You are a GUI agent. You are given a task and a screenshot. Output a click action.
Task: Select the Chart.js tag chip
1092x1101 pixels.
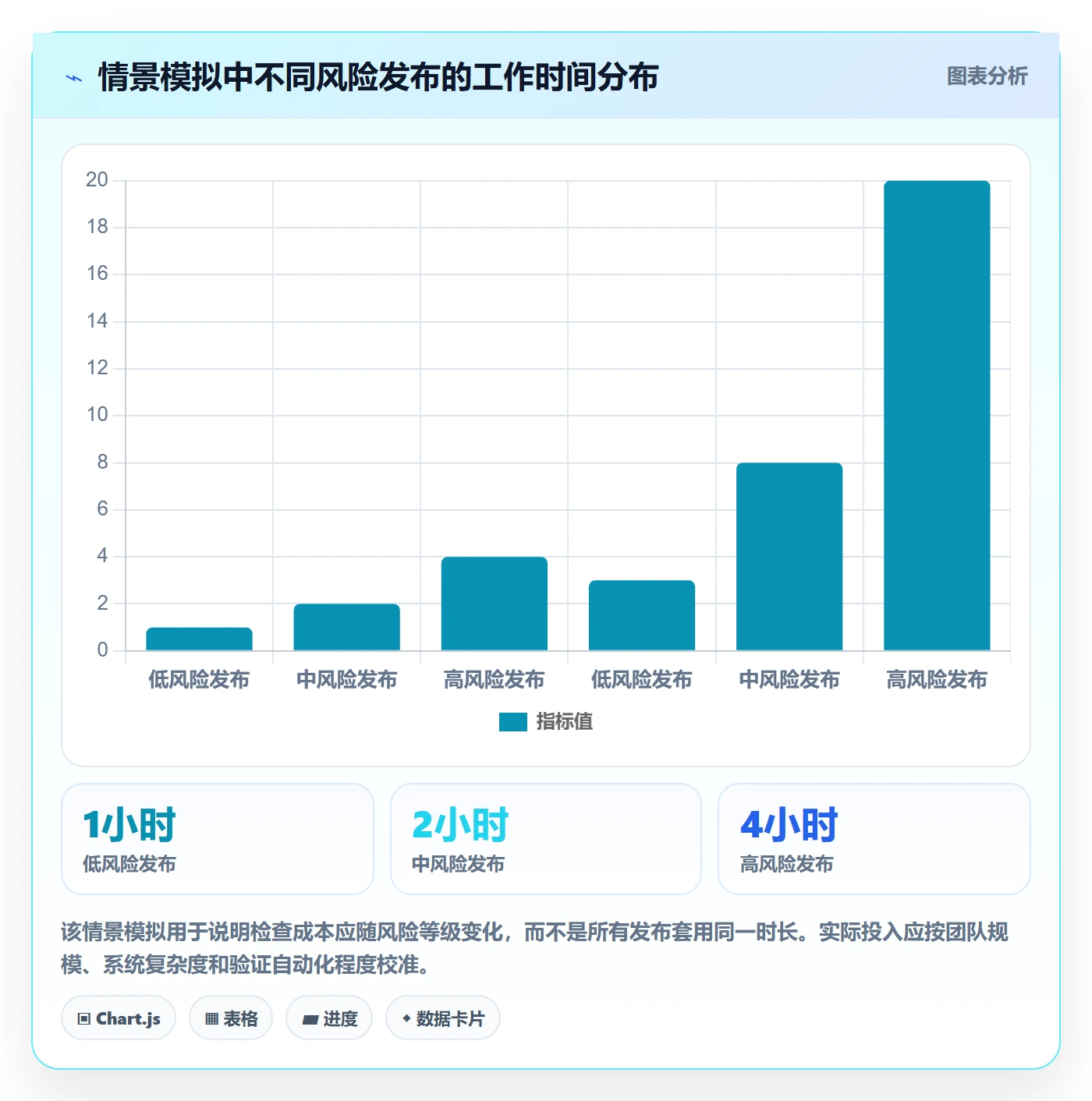click(x=119, y=1018)
